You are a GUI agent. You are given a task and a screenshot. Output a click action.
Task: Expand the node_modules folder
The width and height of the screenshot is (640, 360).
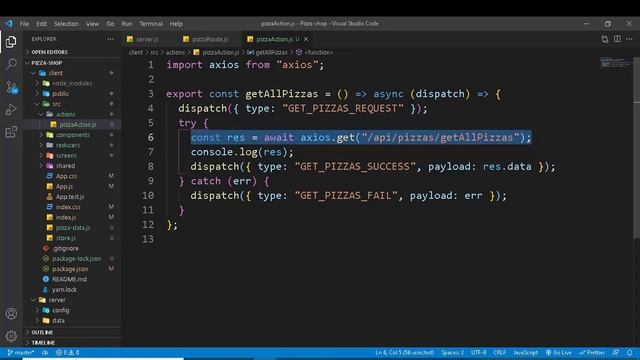point(72,83)
